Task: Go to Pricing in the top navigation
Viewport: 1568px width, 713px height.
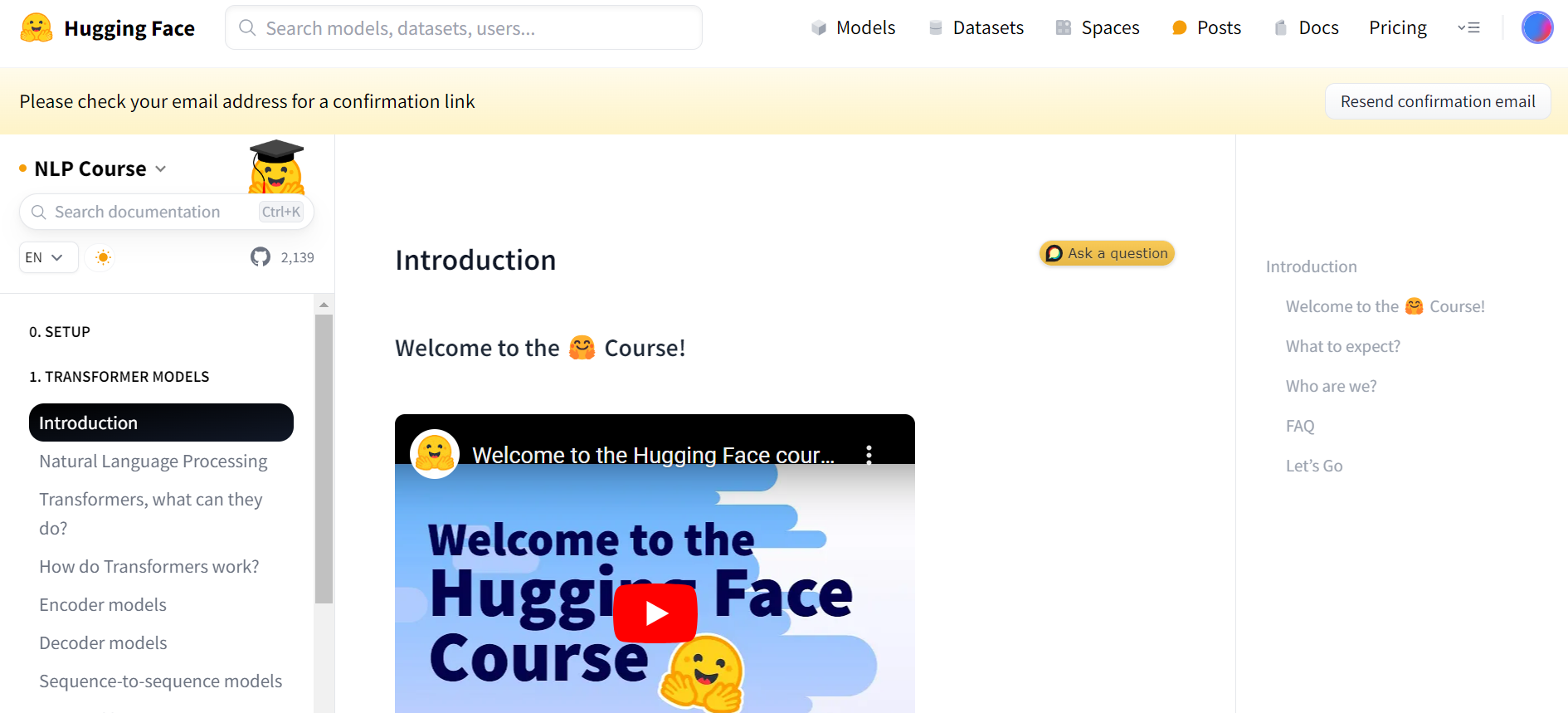Action: coord(1397,28)
